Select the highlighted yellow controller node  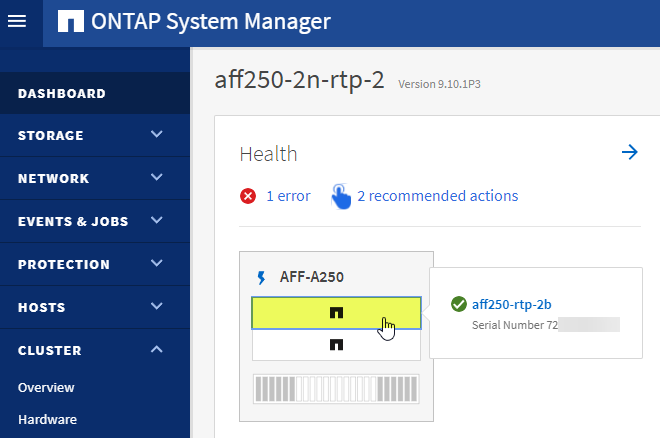(336, 312)
